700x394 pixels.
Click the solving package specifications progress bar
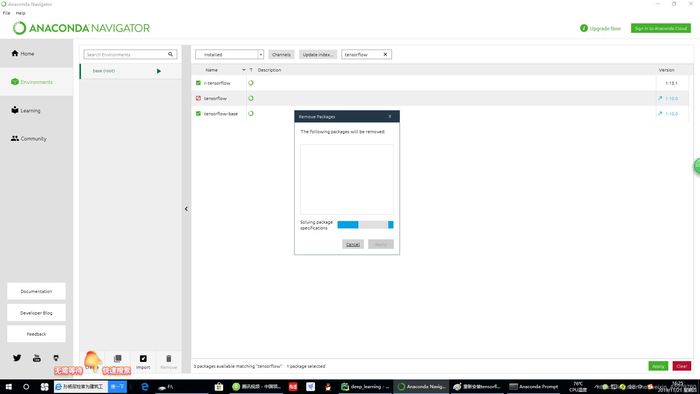click(x=365, y=224)
